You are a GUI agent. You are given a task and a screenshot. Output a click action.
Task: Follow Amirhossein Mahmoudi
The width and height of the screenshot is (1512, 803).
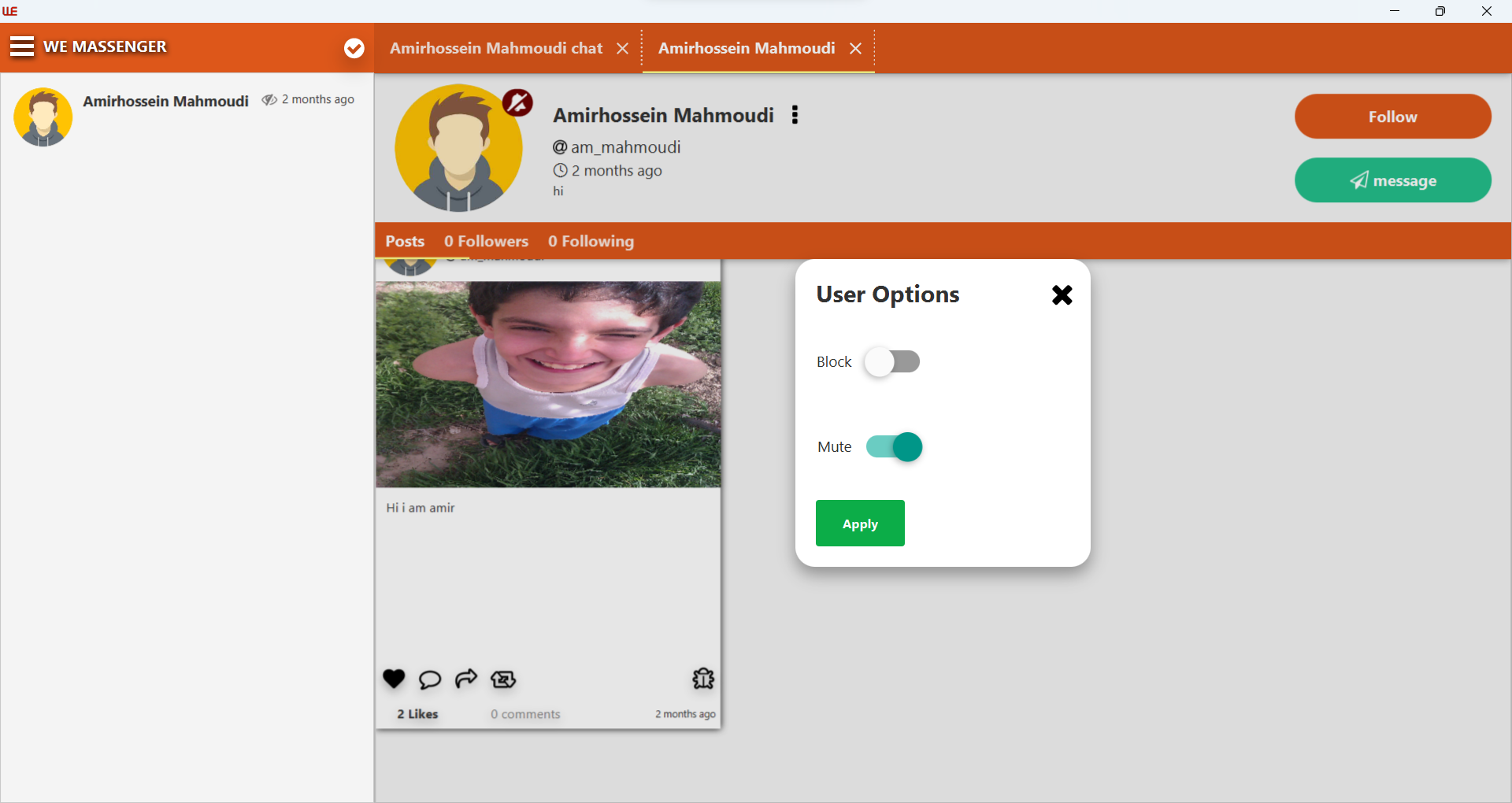(x=1392, y=117)
